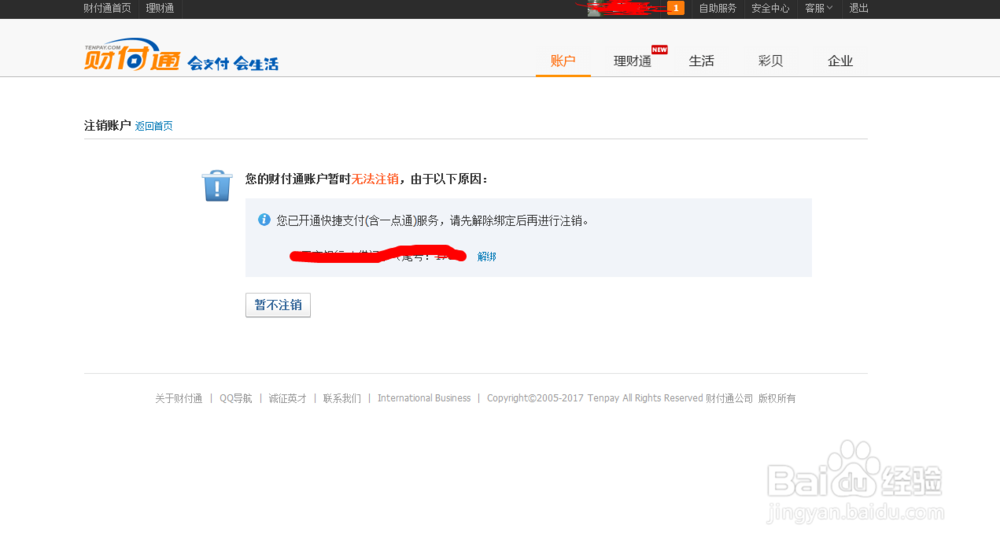Image resolution: width=1000 pixels, height=547 pixels.
Task: Open 财付通首页 in the top bar
Action: [107, 8]
